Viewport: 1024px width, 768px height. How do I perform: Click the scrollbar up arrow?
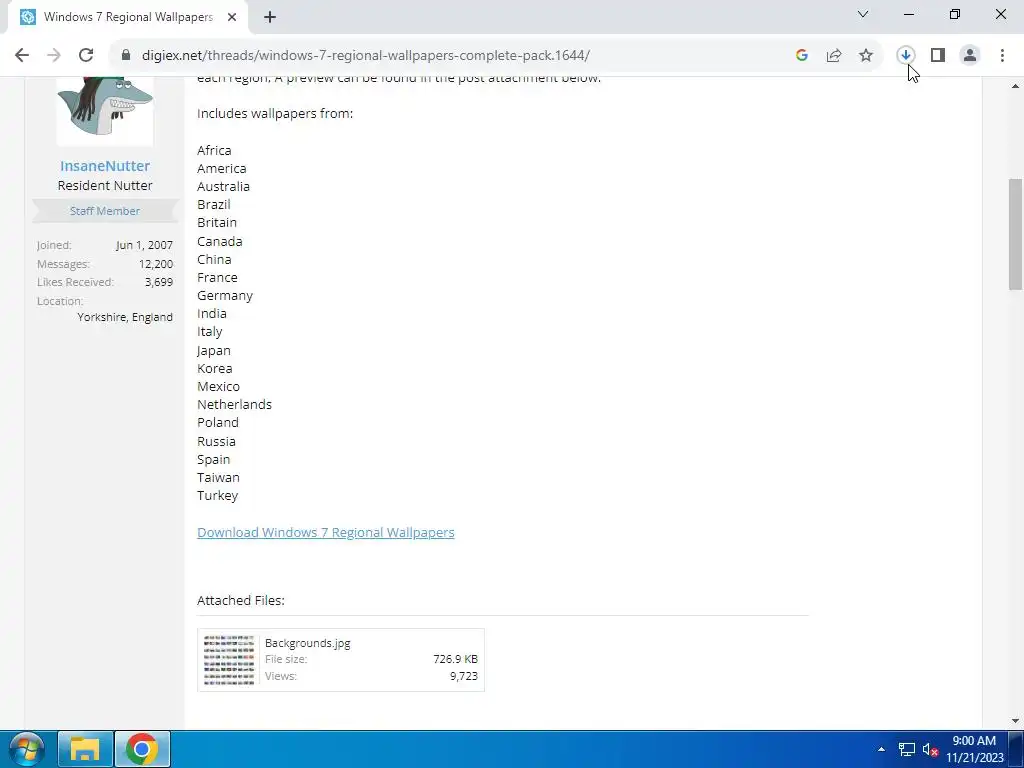[1016, 86]
